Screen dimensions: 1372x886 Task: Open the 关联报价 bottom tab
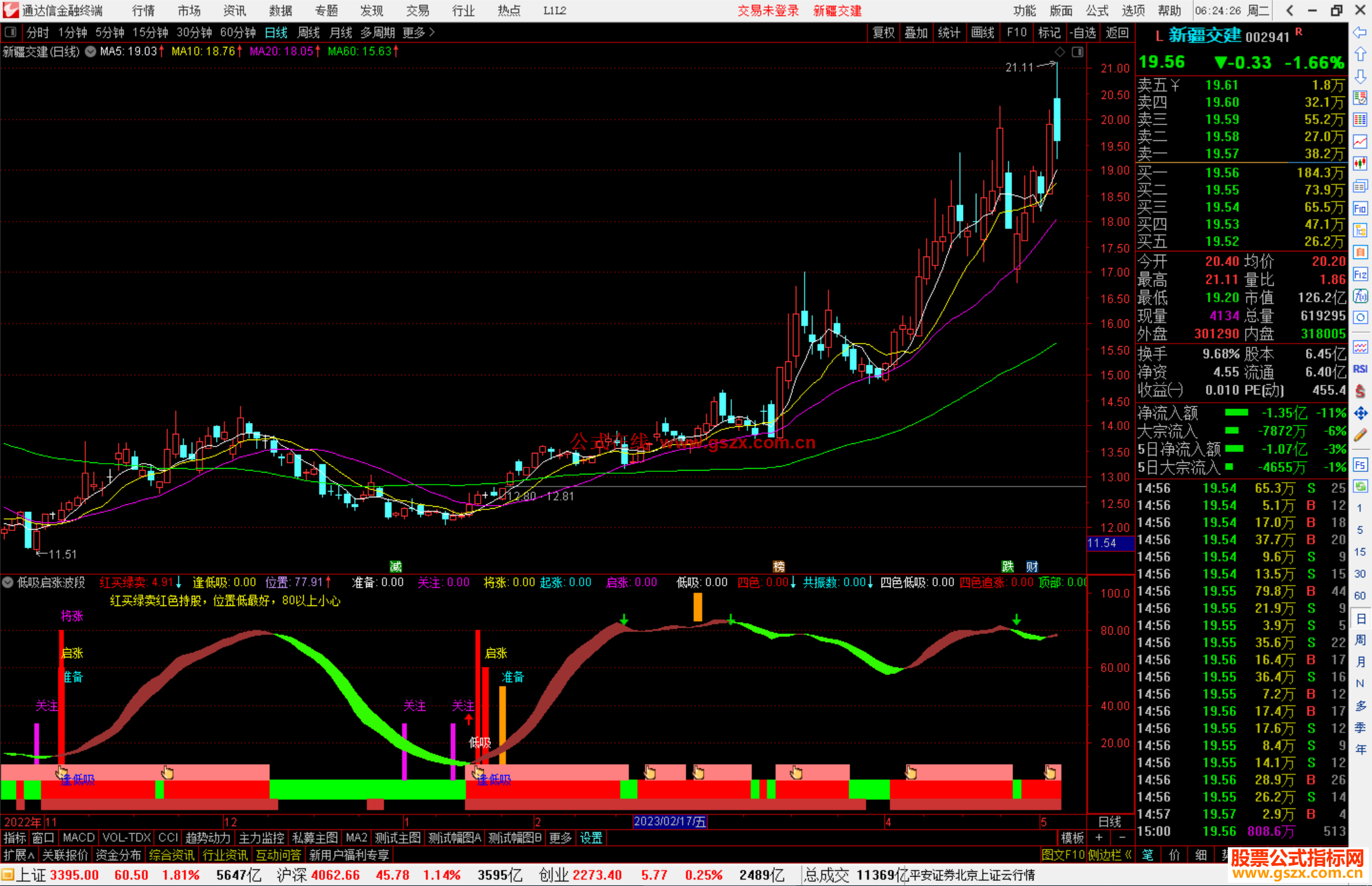(65, 855)
